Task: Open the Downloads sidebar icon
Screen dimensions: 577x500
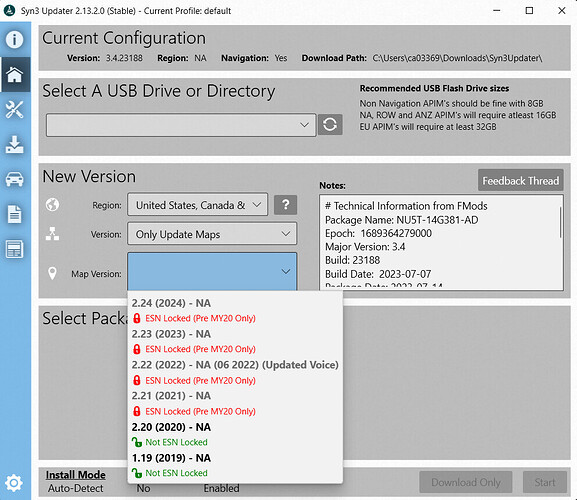Action: 14,144
